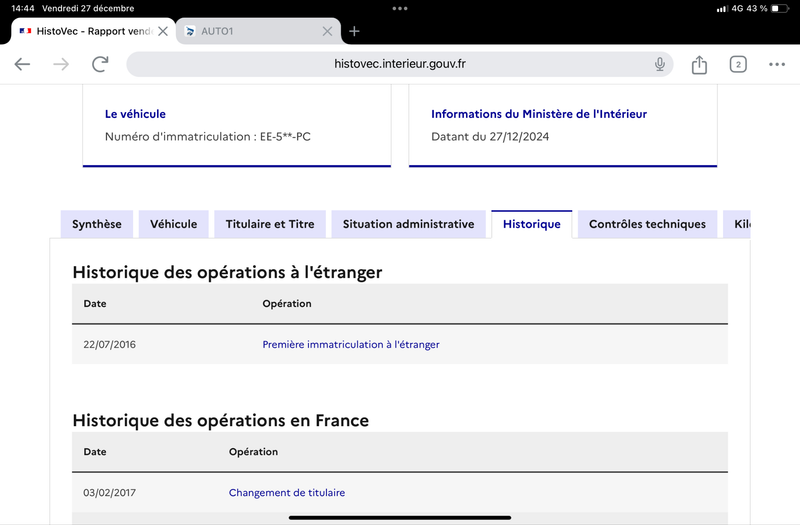Screen dimensions: 800x525
Task: Tap the cellular signal bars icon
Action: pyautogui.click(x=722, y=9)
